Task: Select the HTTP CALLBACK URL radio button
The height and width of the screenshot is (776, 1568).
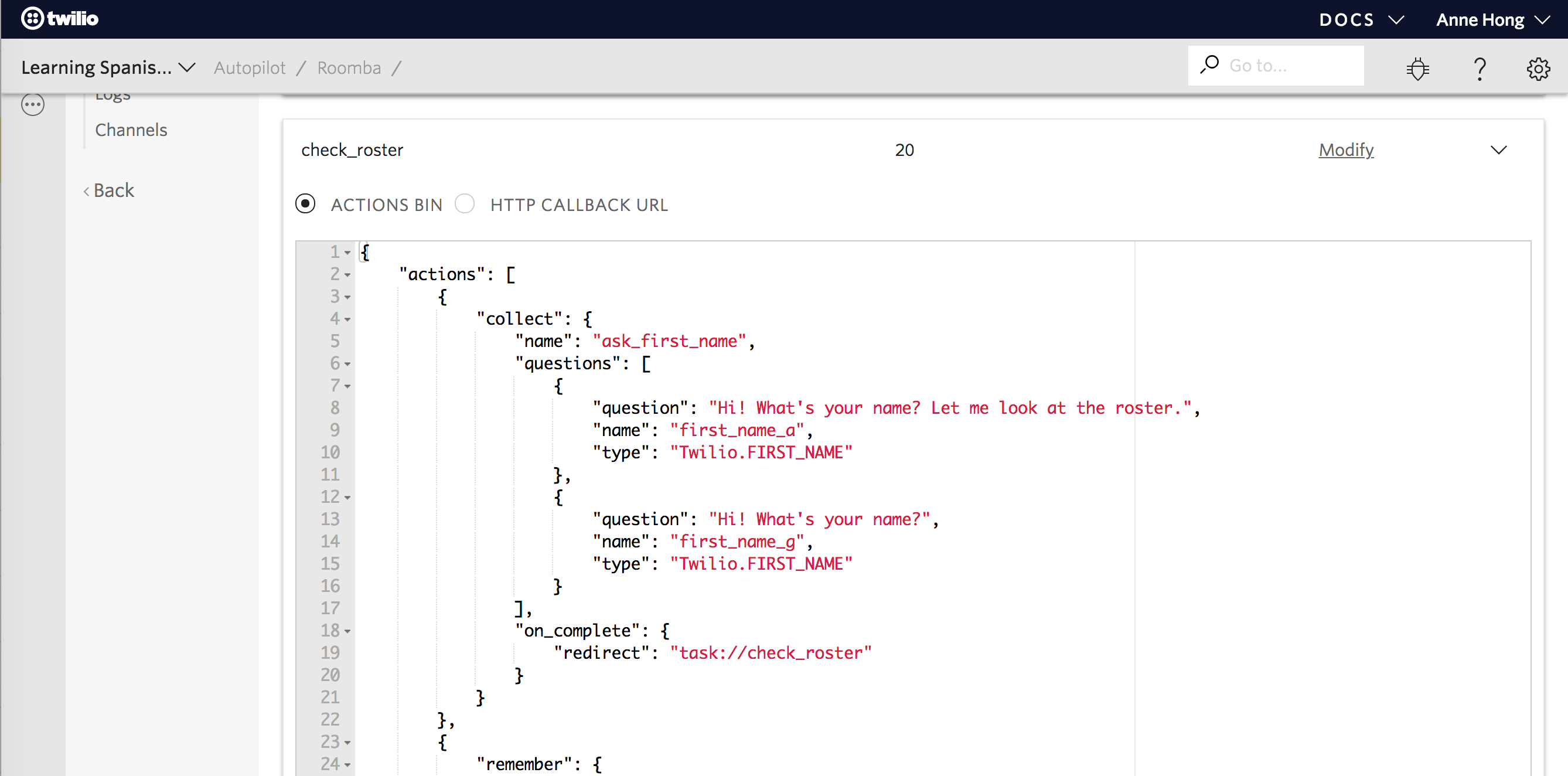Action: click(x=465, y=204)
